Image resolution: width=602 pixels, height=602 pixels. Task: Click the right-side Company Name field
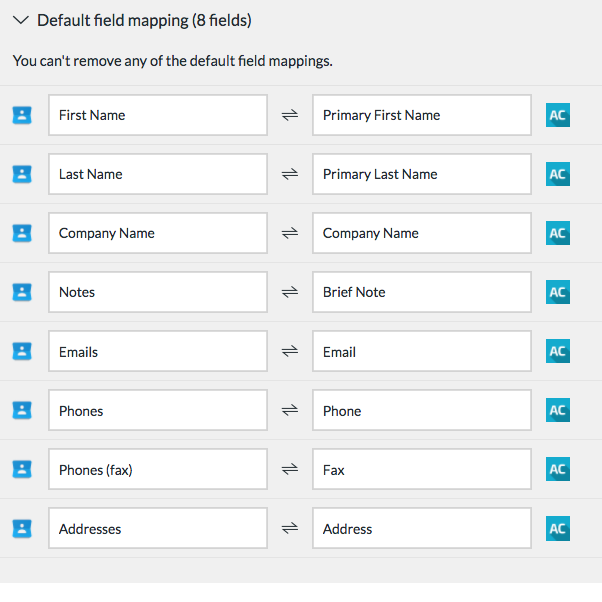pyautogui.click(x=422, y=233)
